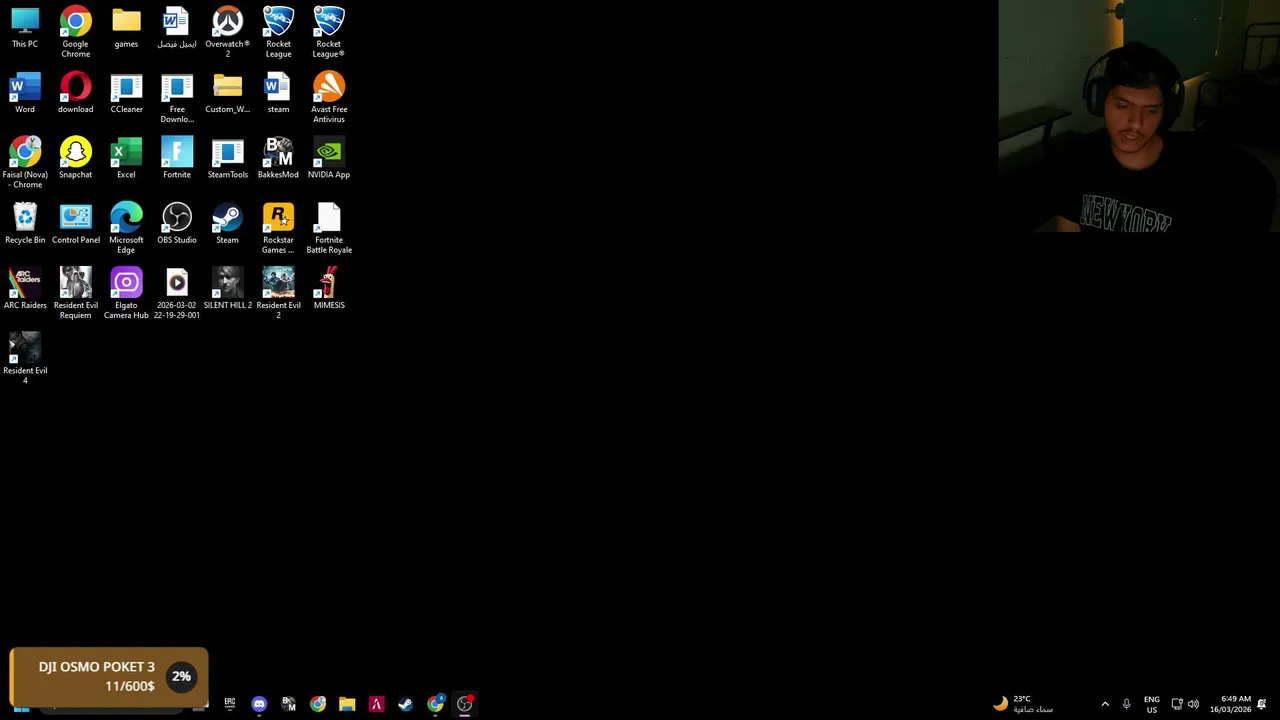Select the Word app desktop shortcut
This screenshot has width=1280, height=720.
pos(25,93)
